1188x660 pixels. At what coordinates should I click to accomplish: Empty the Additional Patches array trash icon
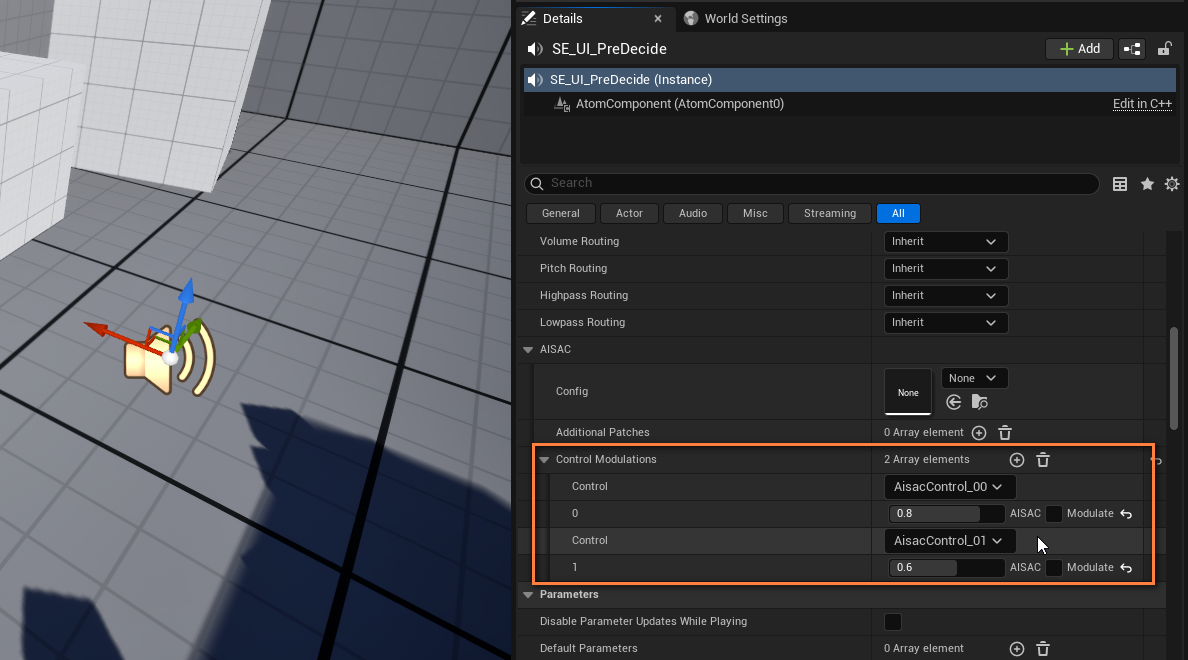(1005, 433)
